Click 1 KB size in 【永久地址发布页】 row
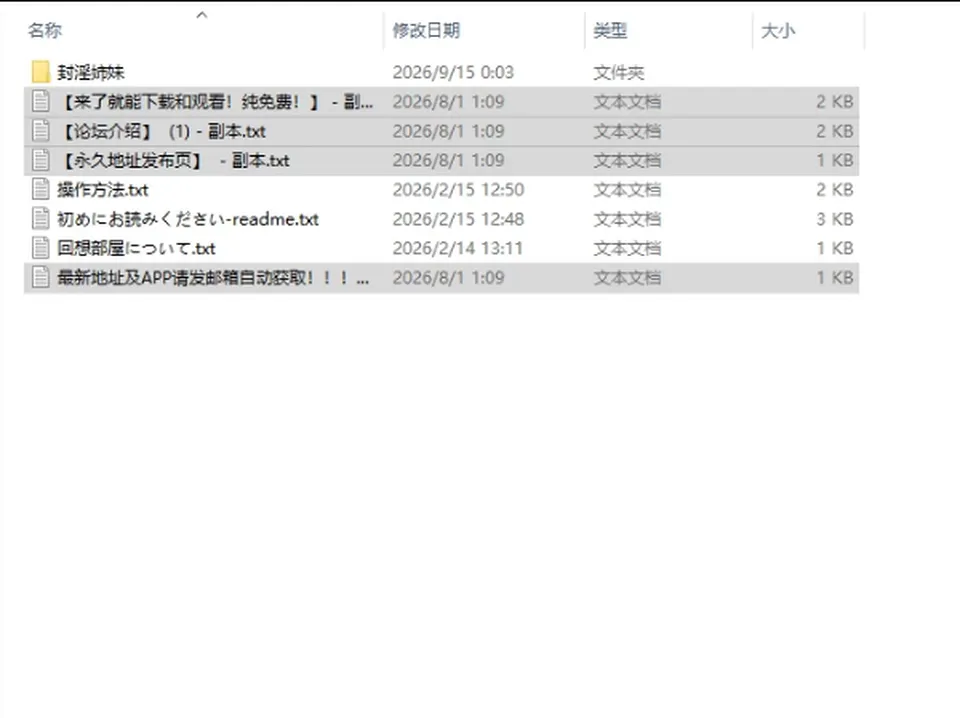Image resolution: width=960 pixels, height=718 pixels. click(x=835, y=160)
